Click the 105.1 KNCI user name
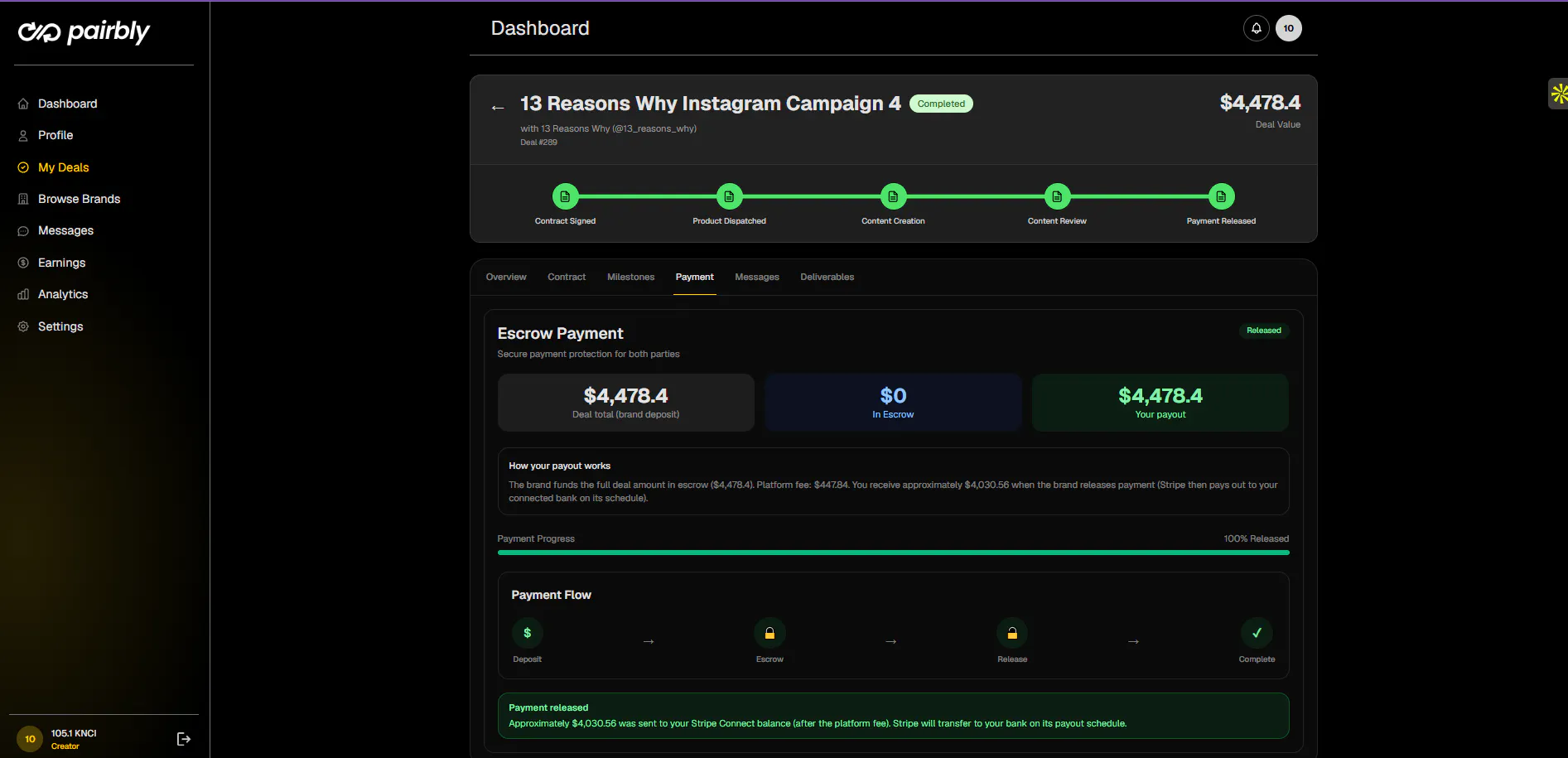 point(74,733)
